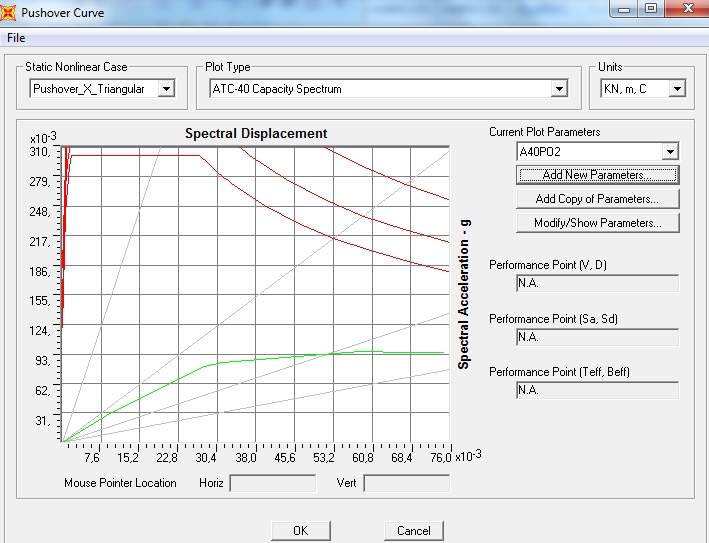Click the 93, vertical axis label
This screenshot has width=709, height=543.
[x=43, y=361]
